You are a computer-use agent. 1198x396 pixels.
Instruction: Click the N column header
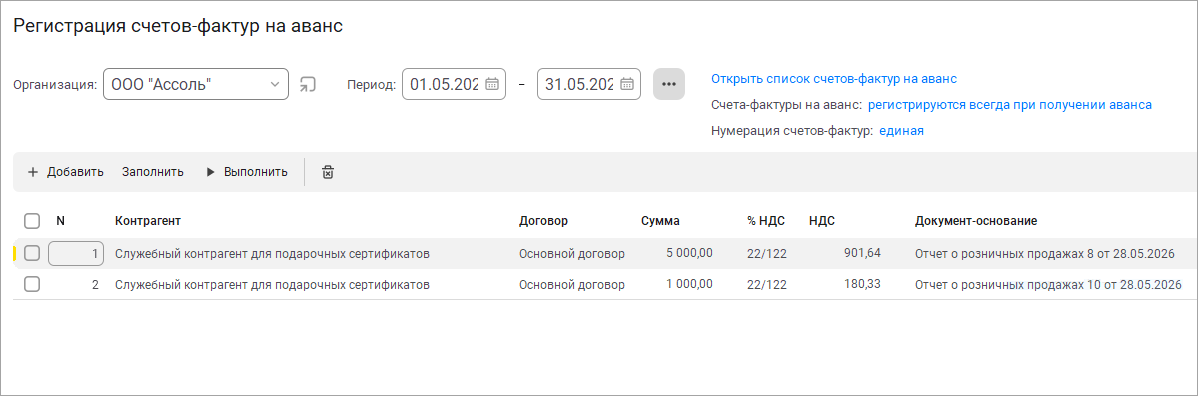tap(60, 222)
